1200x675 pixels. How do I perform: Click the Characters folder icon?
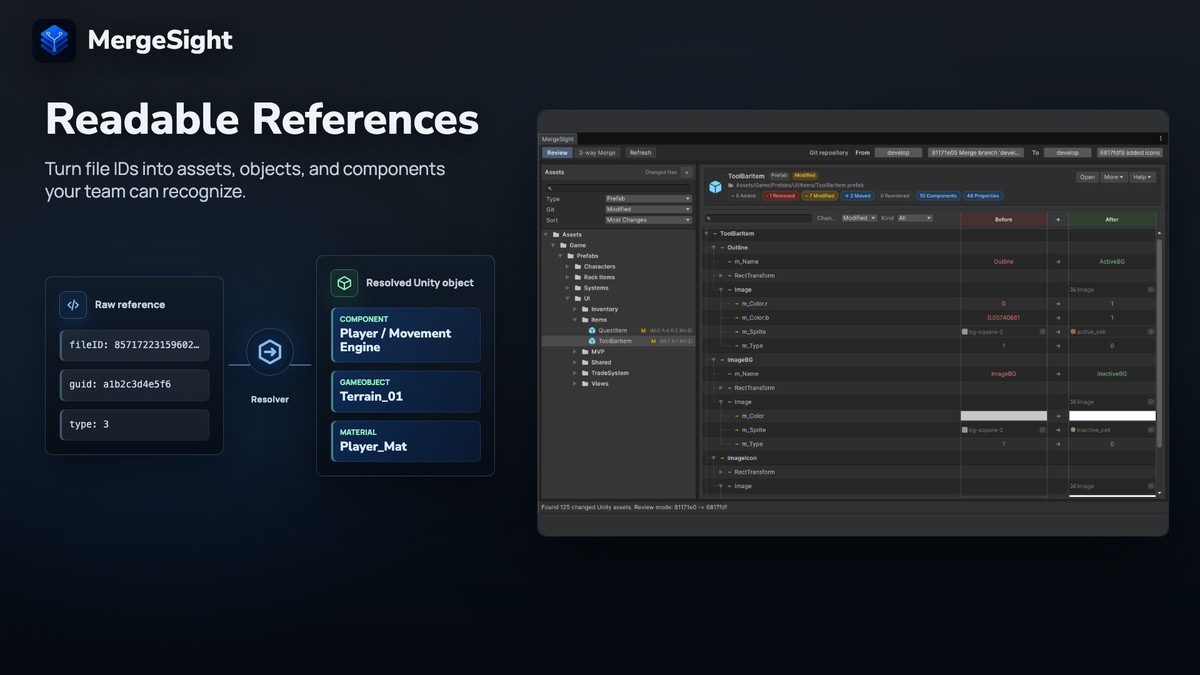click(577, 266)
